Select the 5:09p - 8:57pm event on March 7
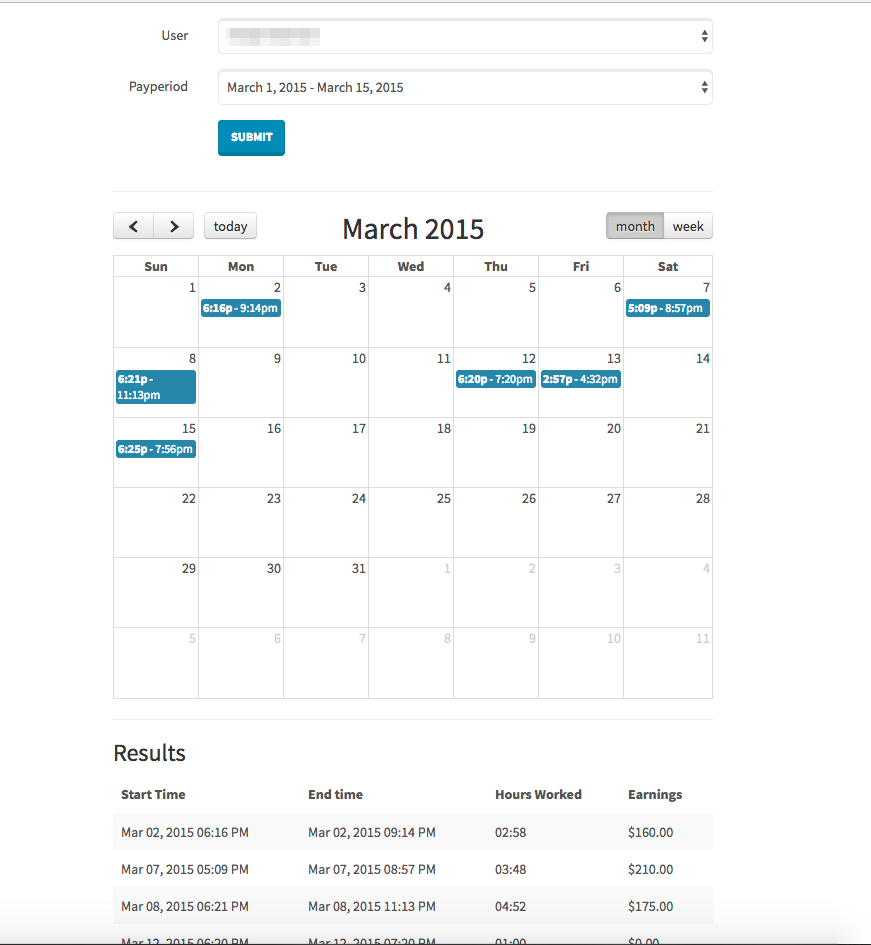 pos(667,308)
